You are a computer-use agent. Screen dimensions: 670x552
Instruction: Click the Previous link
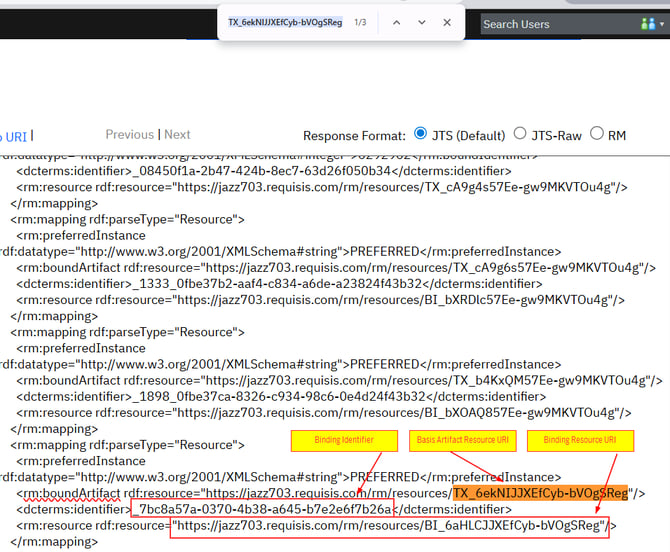(x=130, y=134)
